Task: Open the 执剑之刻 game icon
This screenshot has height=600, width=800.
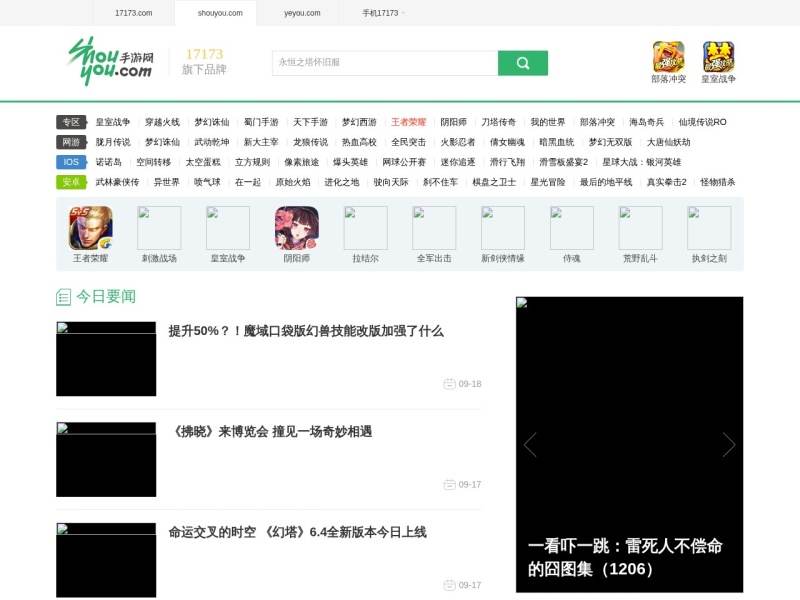Action: [x=709, y=228]
